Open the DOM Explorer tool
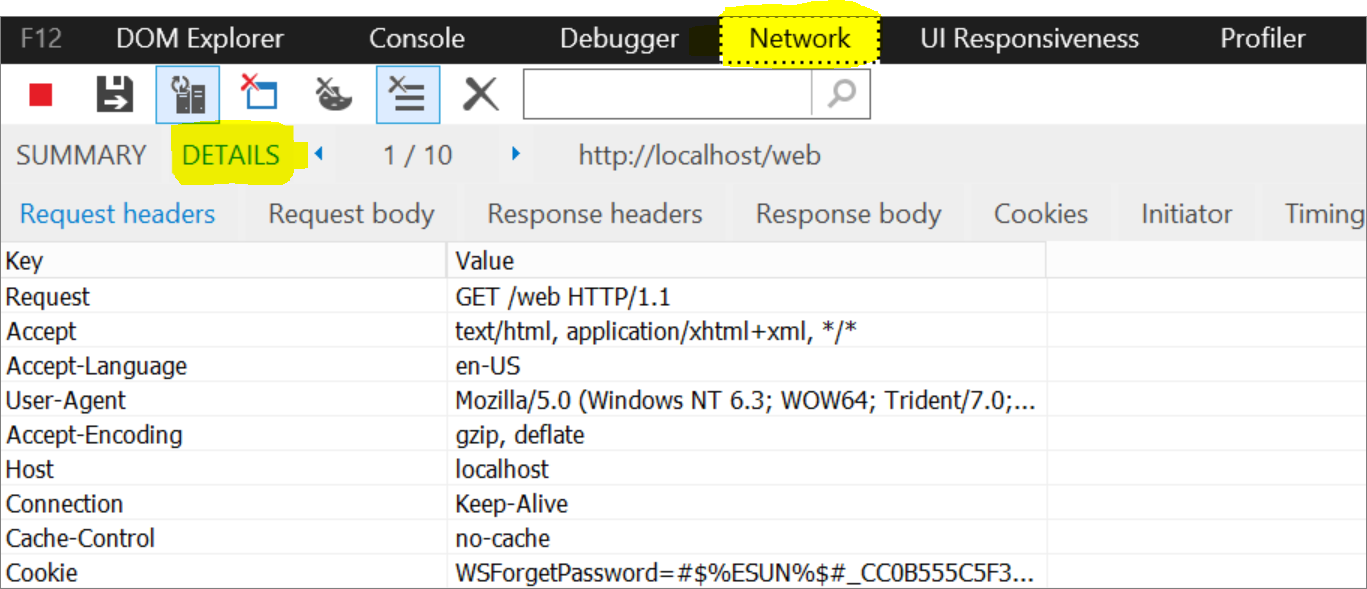The image size is (1367, 589). pyautogui.click(x=200, y=39)
